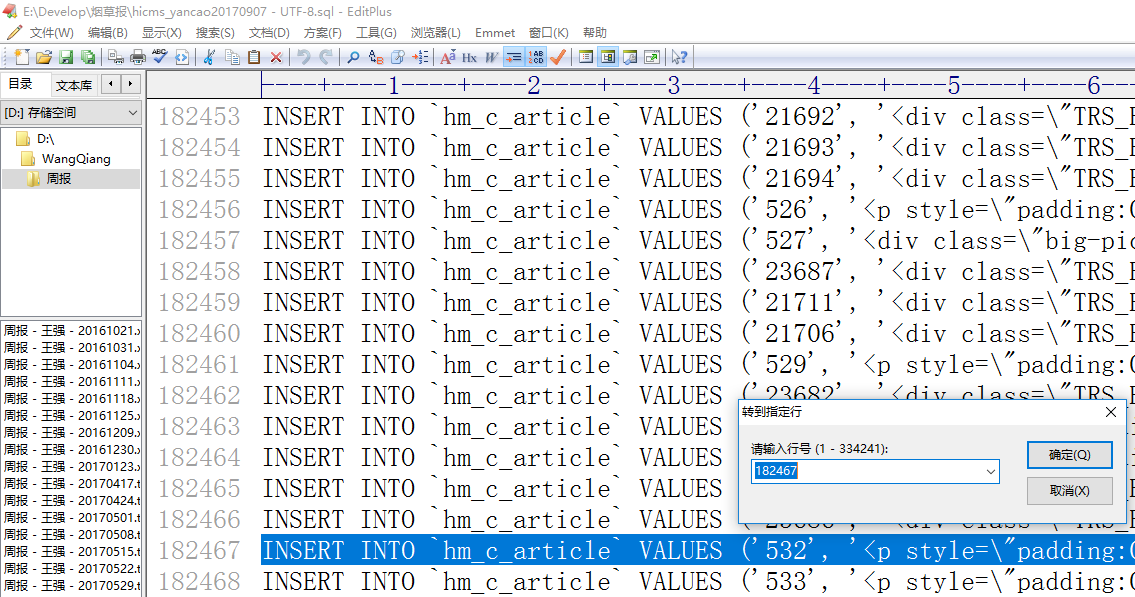Click the Undo arrow icon
1135x597 pixels.
point(303,57)
